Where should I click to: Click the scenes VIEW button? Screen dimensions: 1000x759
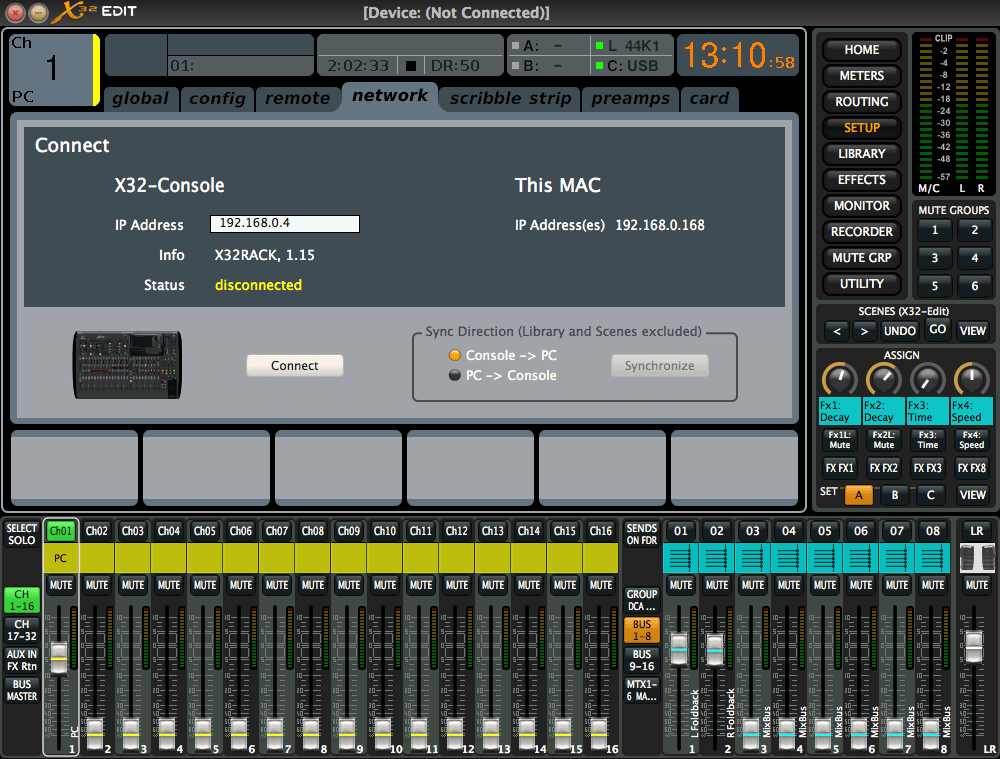coord(973,331)
